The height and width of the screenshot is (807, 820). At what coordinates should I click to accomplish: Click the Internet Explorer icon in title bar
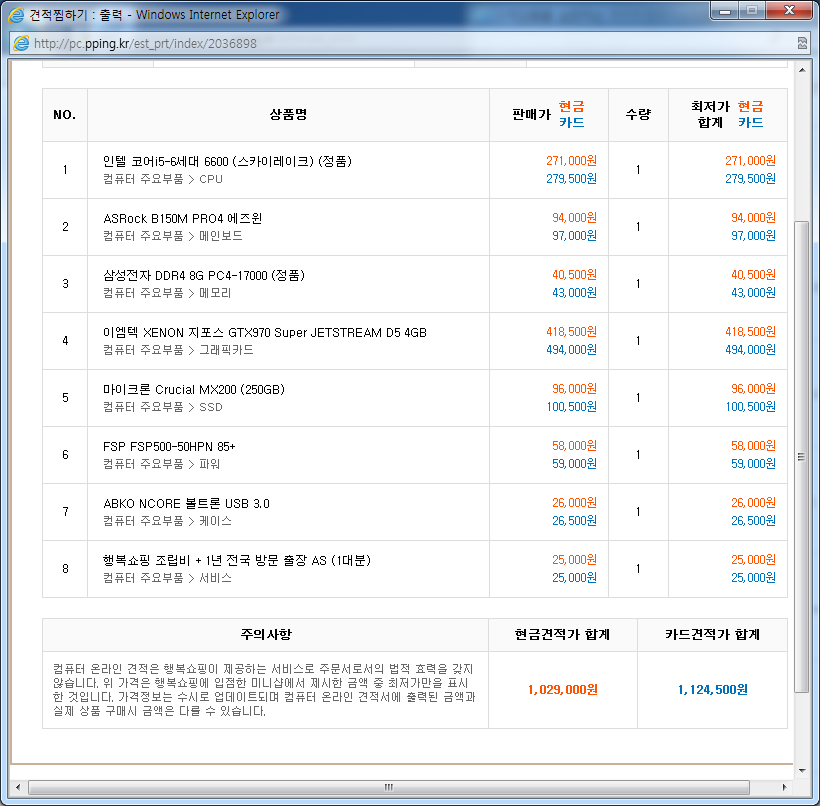point(16,15)
